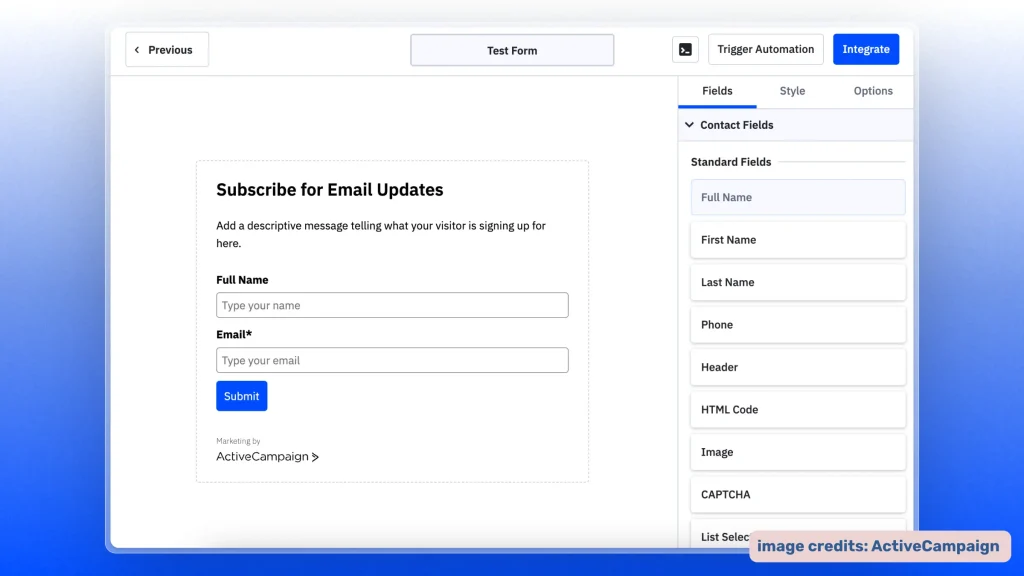This screenshot has width=1024, height=576.
Task: Pick the CAPTCHA field from the list
Action: [x=797, y=494]
